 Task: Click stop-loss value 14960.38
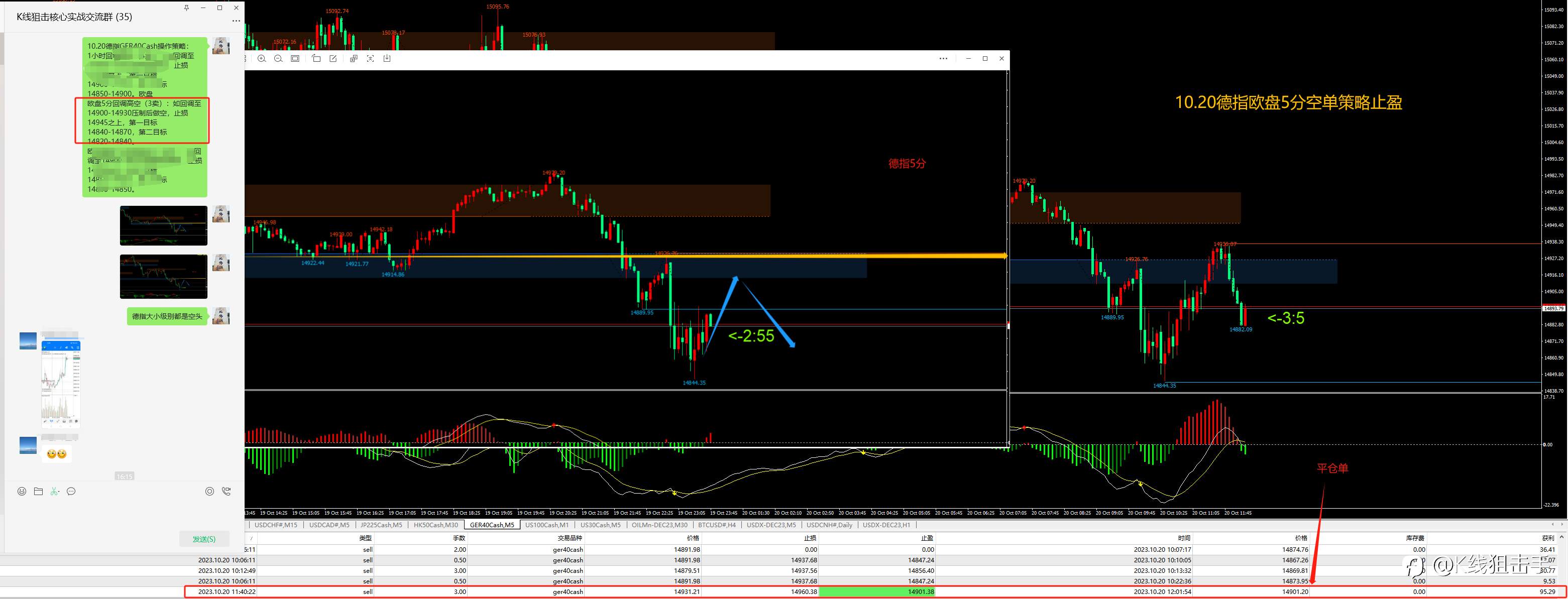[x=804, y=591]
